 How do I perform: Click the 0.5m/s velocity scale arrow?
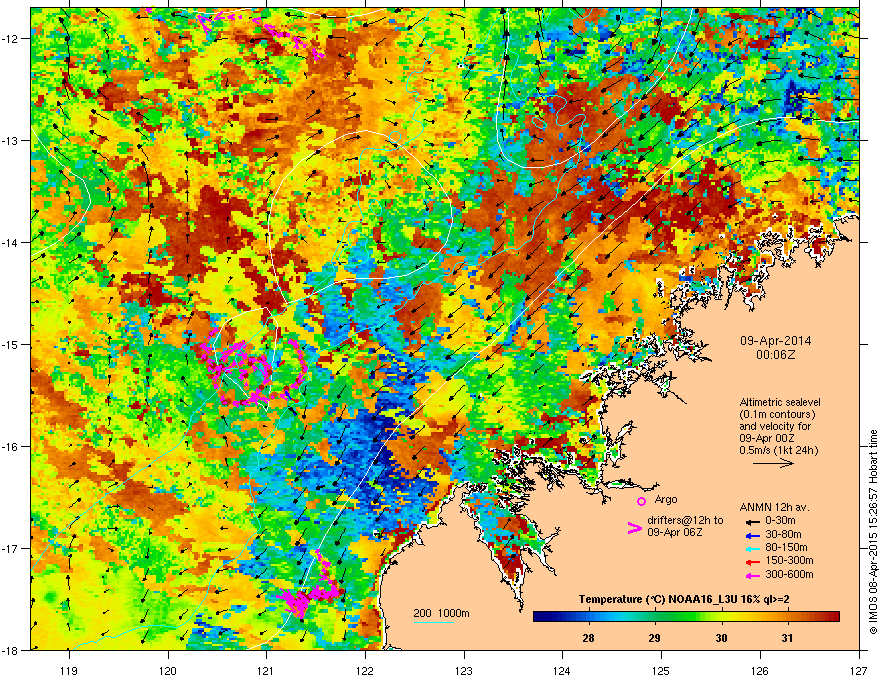[773, 463]
